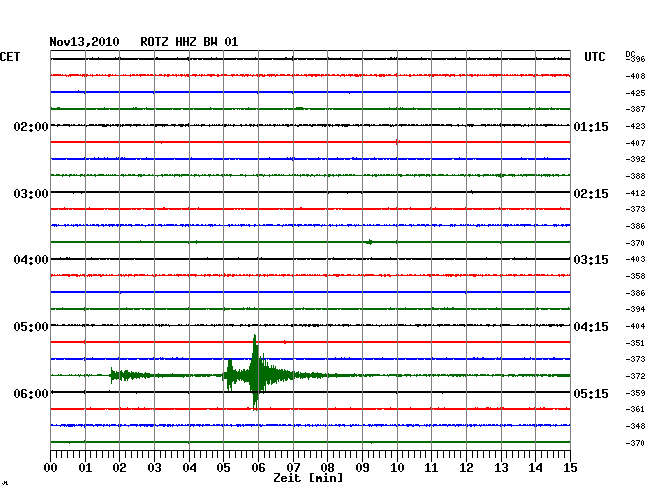This screenshot has width=650, height=494.
Task: Click the largest green seismic spike near minute 06
Action: click(x=255, y=372)
